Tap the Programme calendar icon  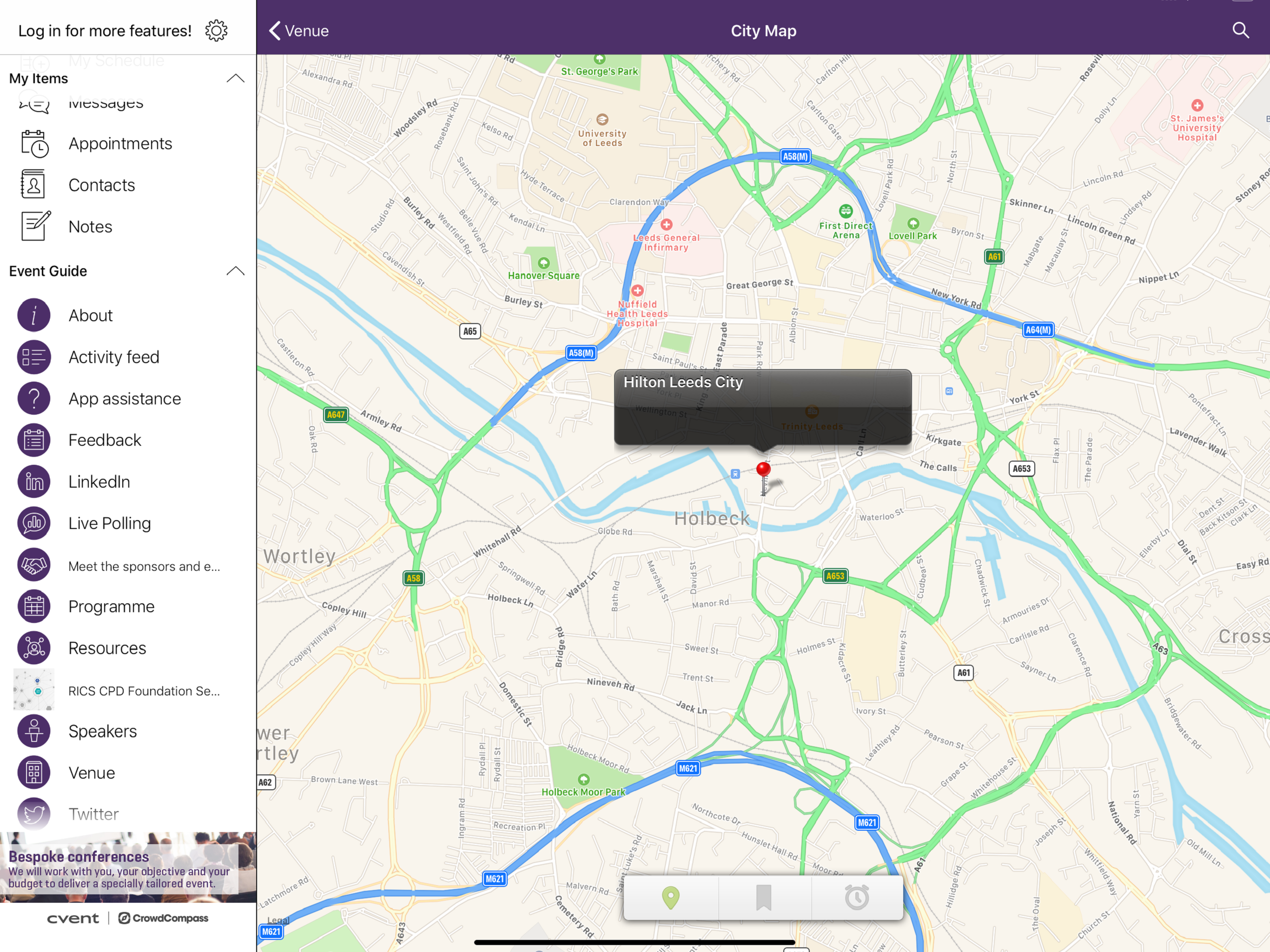pyautogui.click(x=34, y=606)
